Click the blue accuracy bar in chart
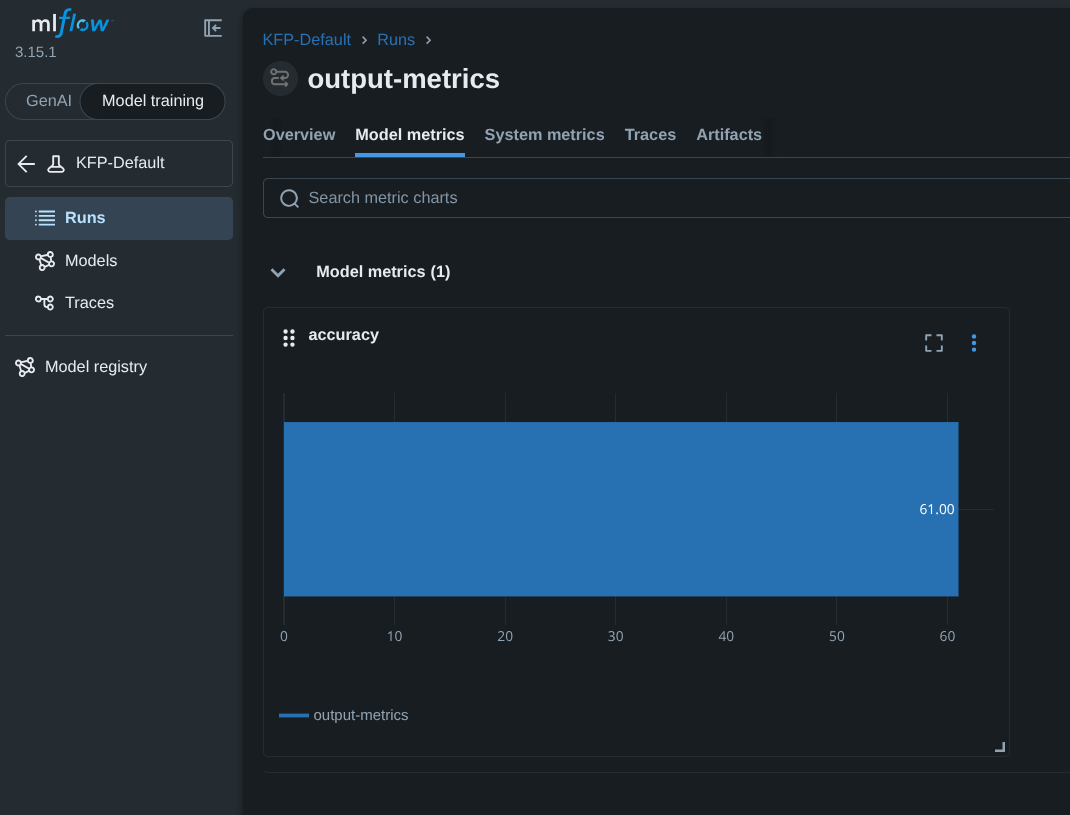The height and width of the screenshot is (815, 1070). 620,509
